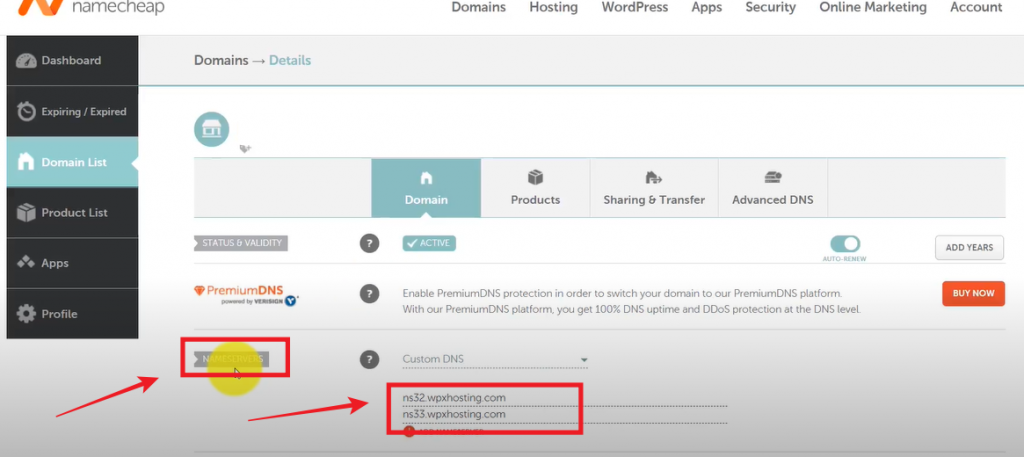The width and height of the screenshot is (1024, 457).
Task: Switch to the Products tab
Action: coord(536,188)
